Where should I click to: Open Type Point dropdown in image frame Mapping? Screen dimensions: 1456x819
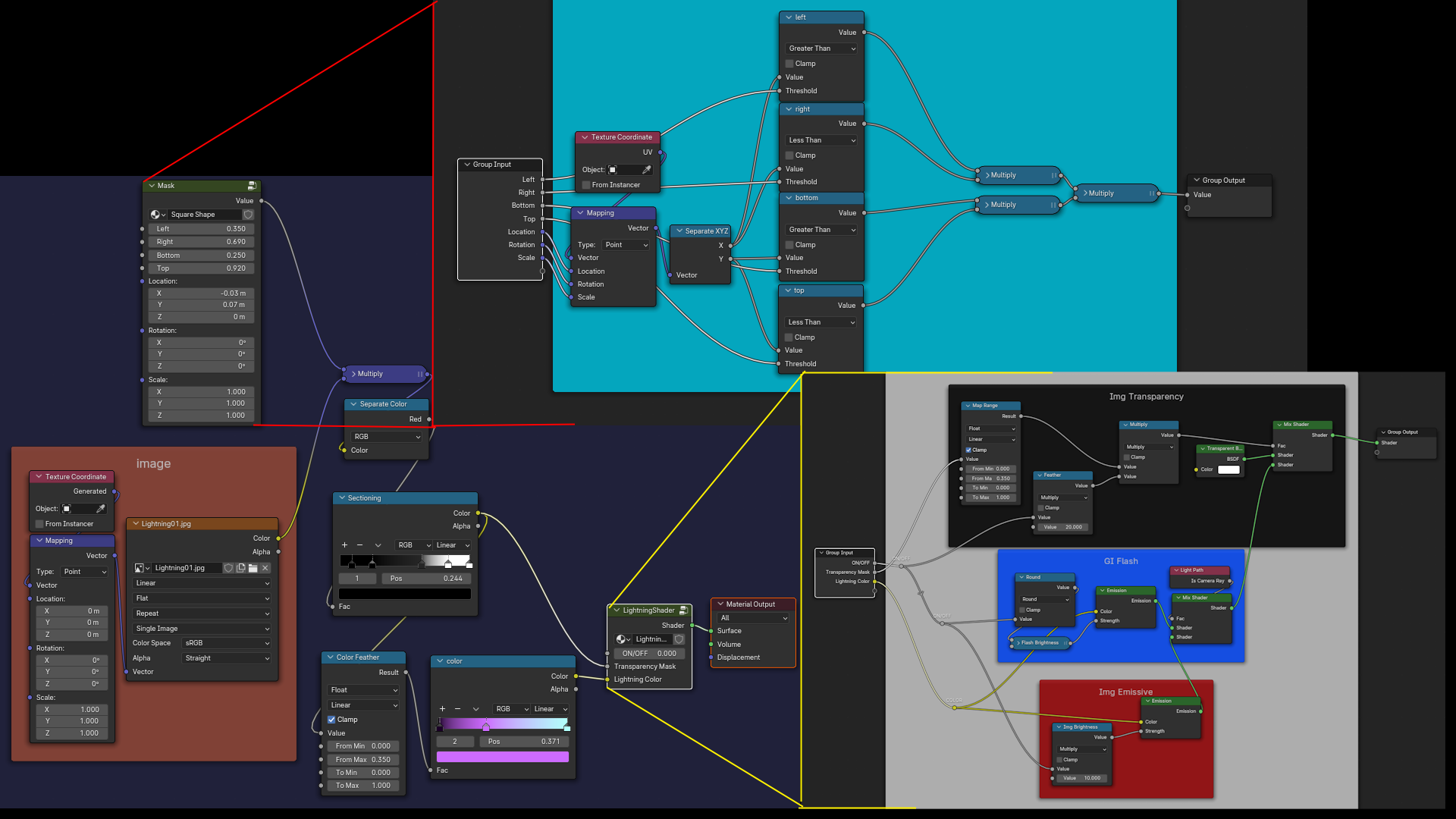pyautogui.click(x=84, y=572)
